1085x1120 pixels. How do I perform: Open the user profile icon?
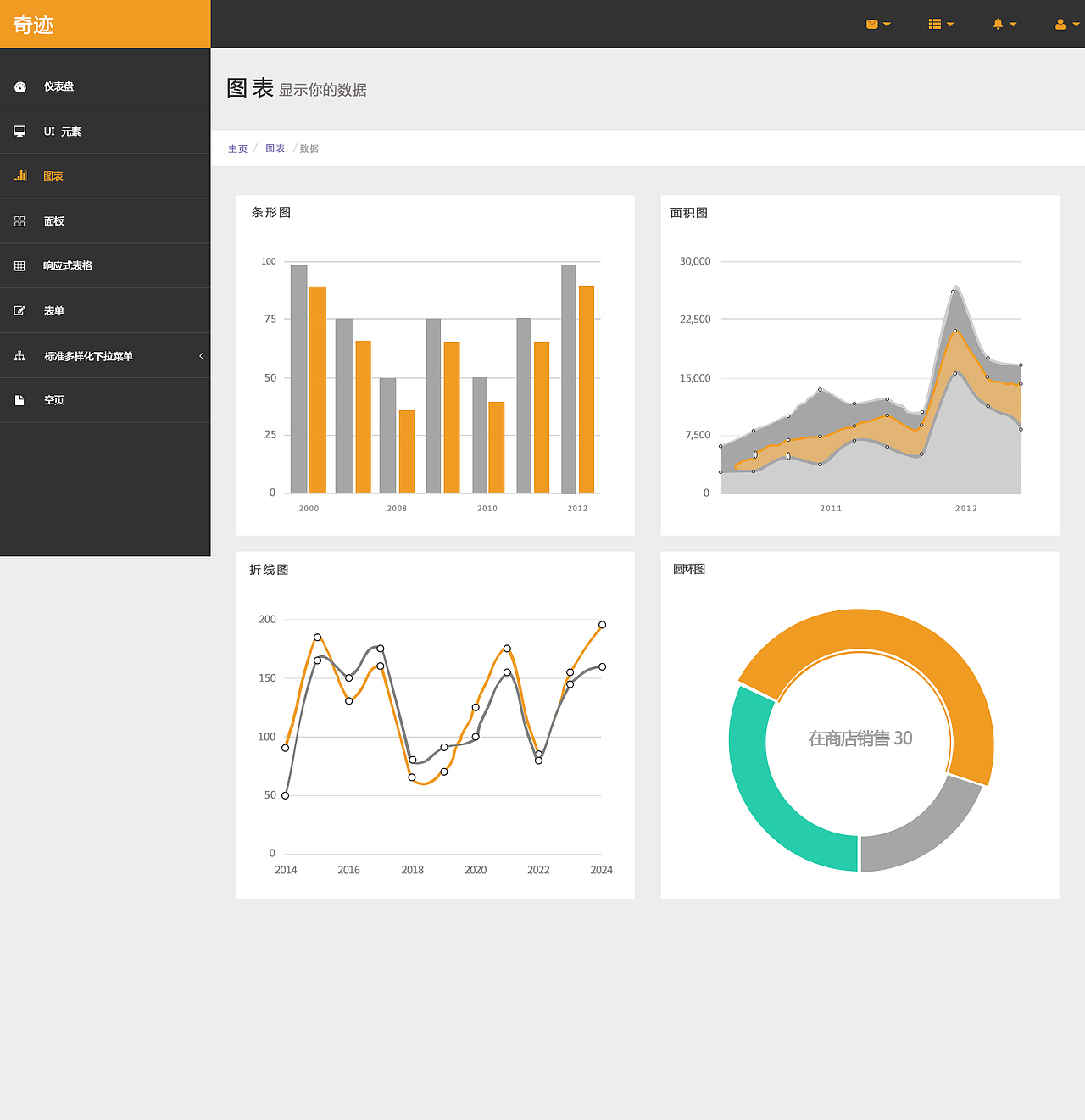coord(1060,24)
